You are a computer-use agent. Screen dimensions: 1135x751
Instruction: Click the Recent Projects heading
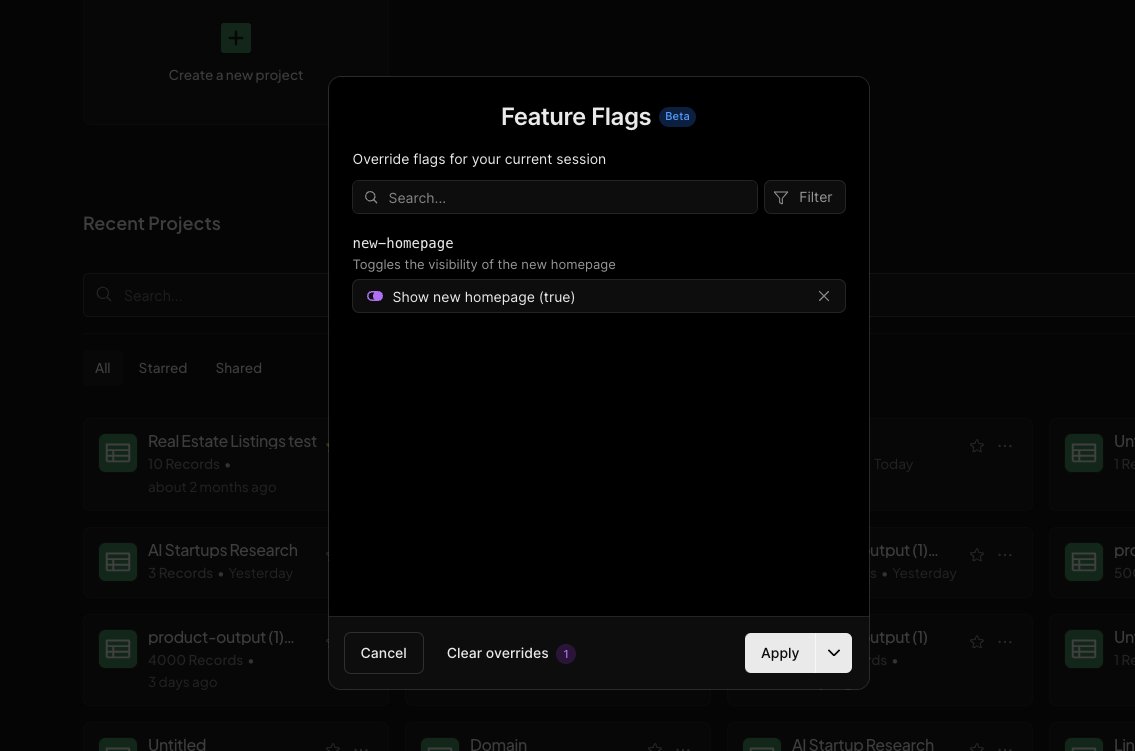[152, 224]
